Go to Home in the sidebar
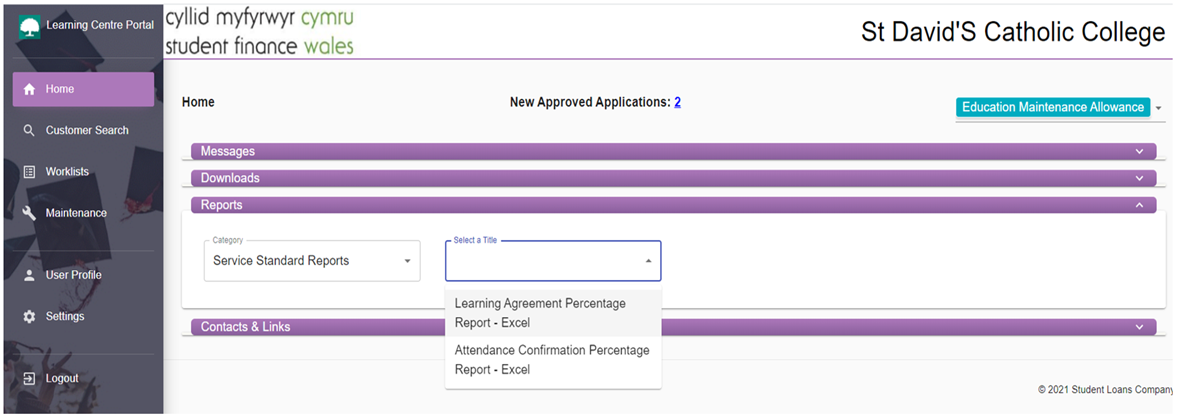 click(x=83, y=89)
